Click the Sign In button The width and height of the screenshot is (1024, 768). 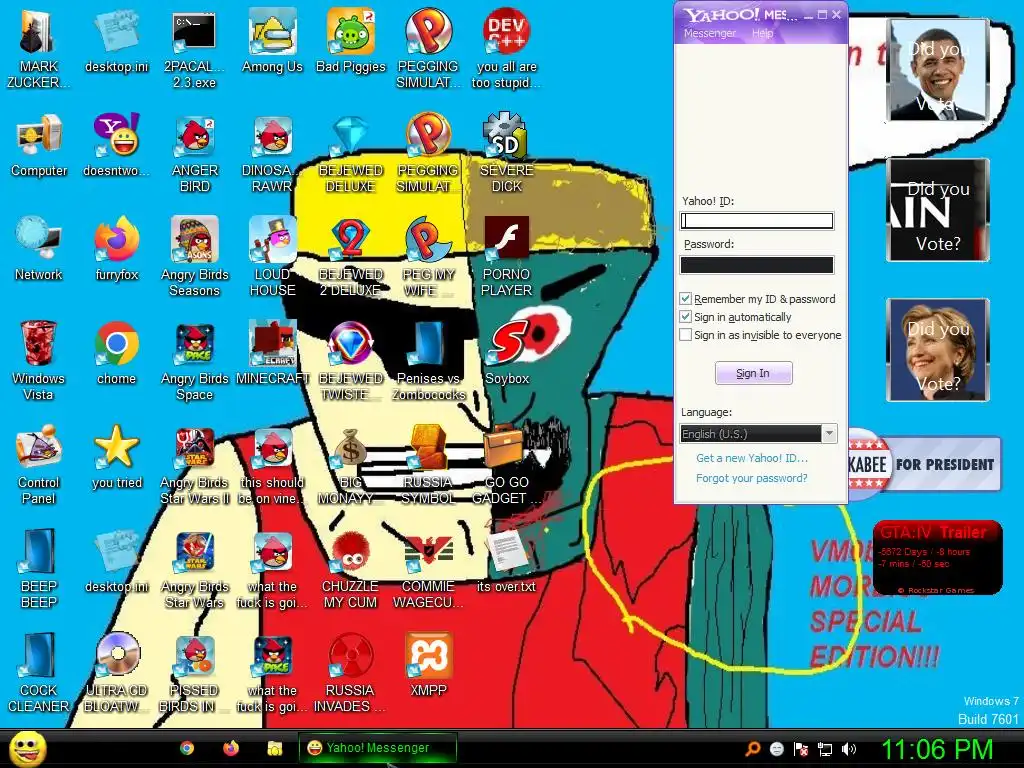[754, 374]
